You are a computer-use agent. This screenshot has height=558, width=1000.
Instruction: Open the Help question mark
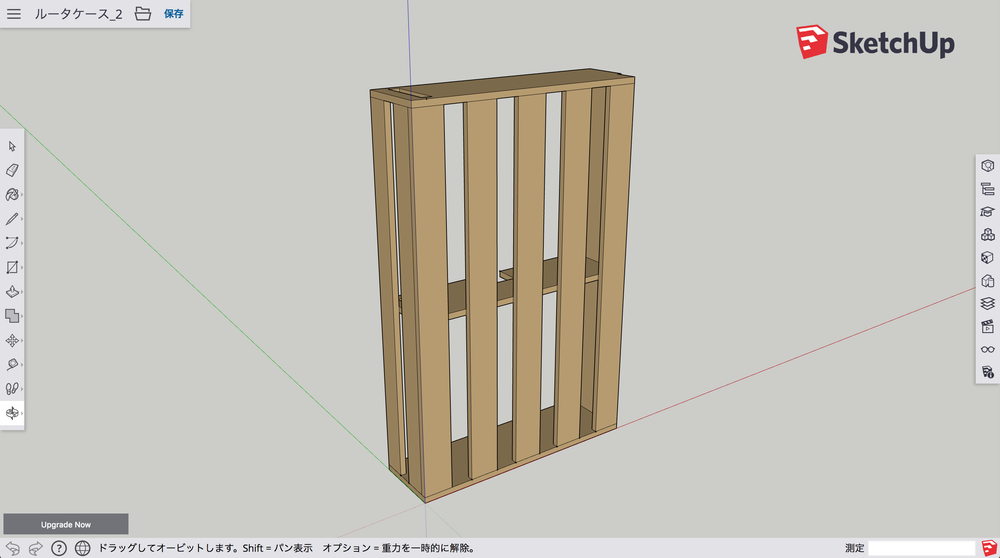click(x=59, y=548)
